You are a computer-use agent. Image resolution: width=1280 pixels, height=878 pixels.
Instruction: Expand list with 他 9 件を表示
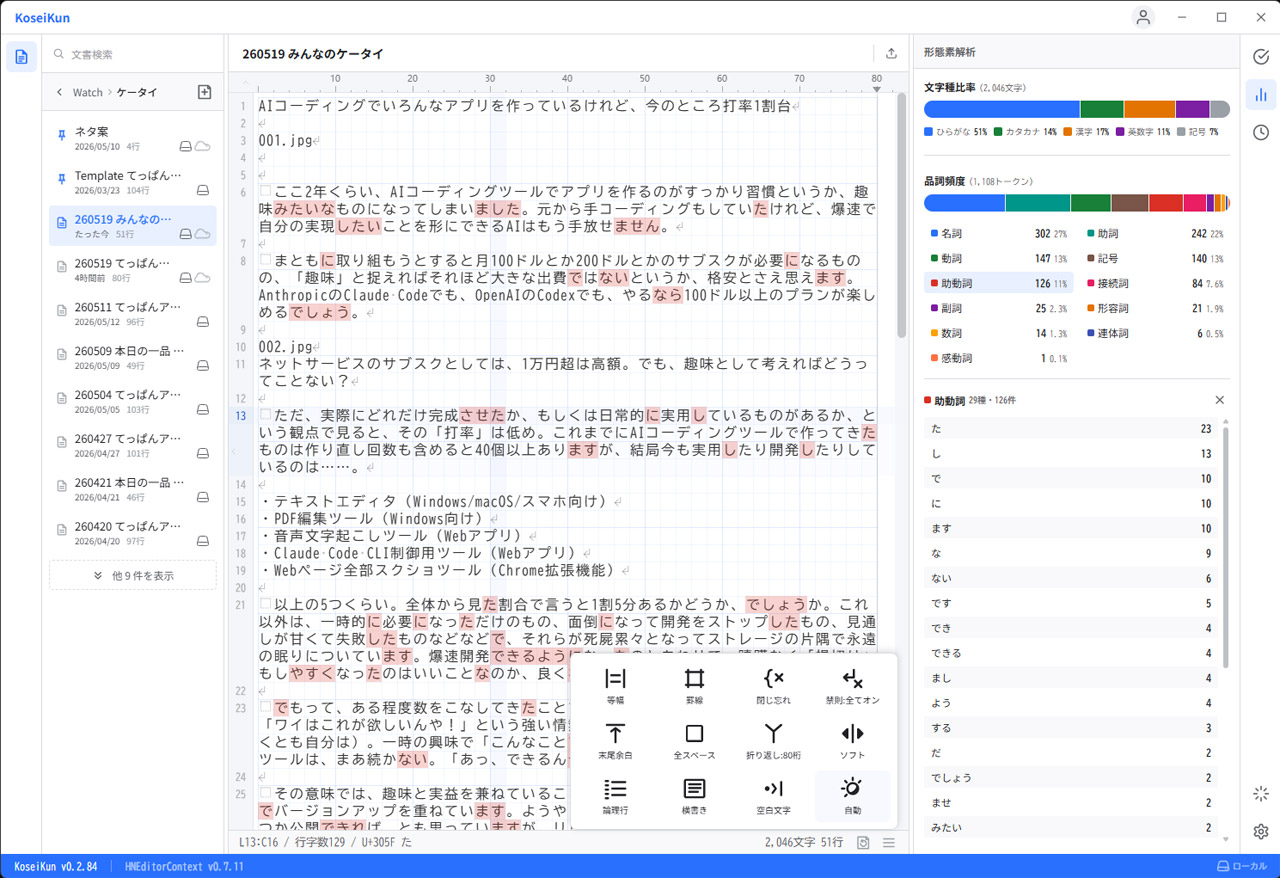(x=133, y=575)
